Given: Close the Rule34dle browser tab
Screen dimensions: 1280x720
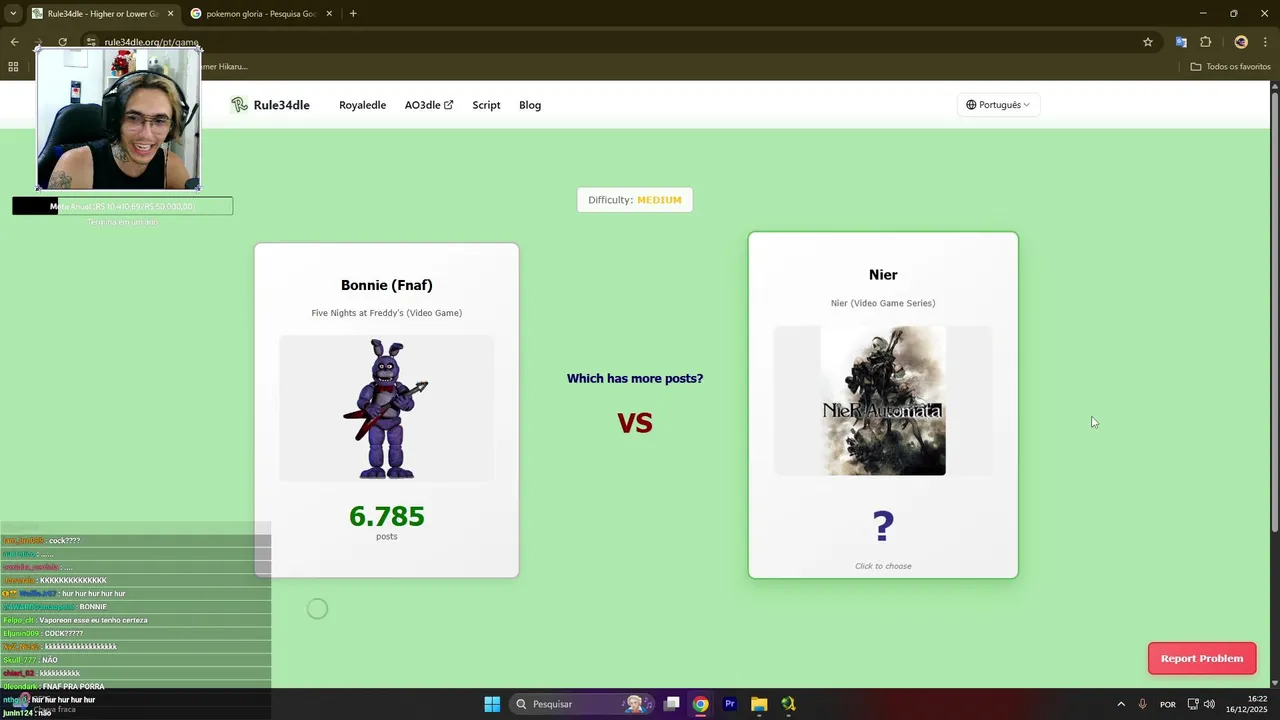Looking at the screenshot, I should pyautogui.click(x=170, y=14).
